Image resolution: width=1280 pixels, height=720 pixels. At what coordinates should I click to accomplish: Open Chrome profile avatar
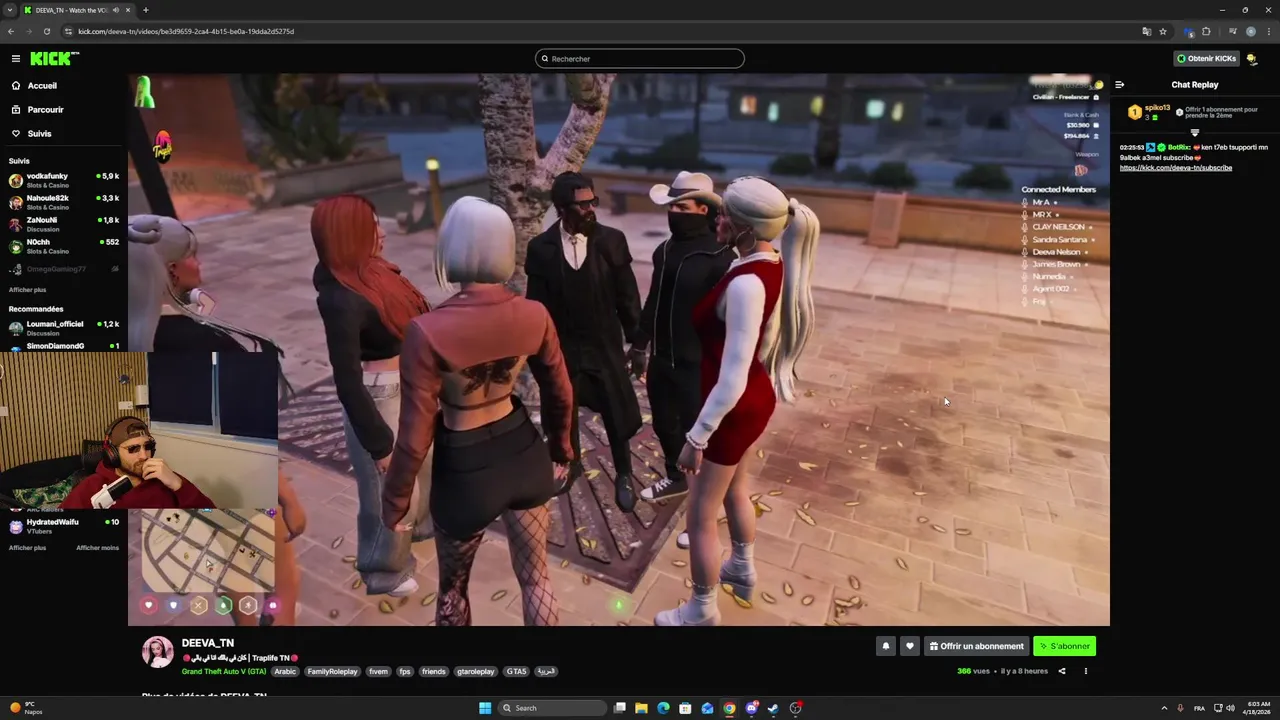[1251, 31]
